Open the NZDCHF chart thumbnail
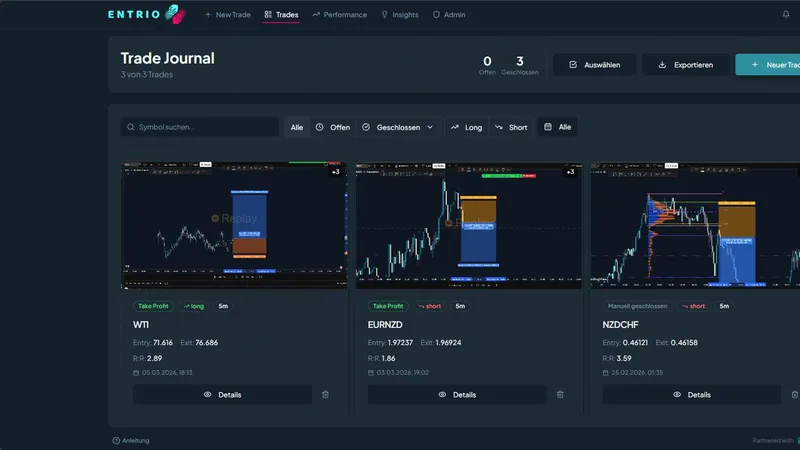Screen dimensions: 800x450 695,226
